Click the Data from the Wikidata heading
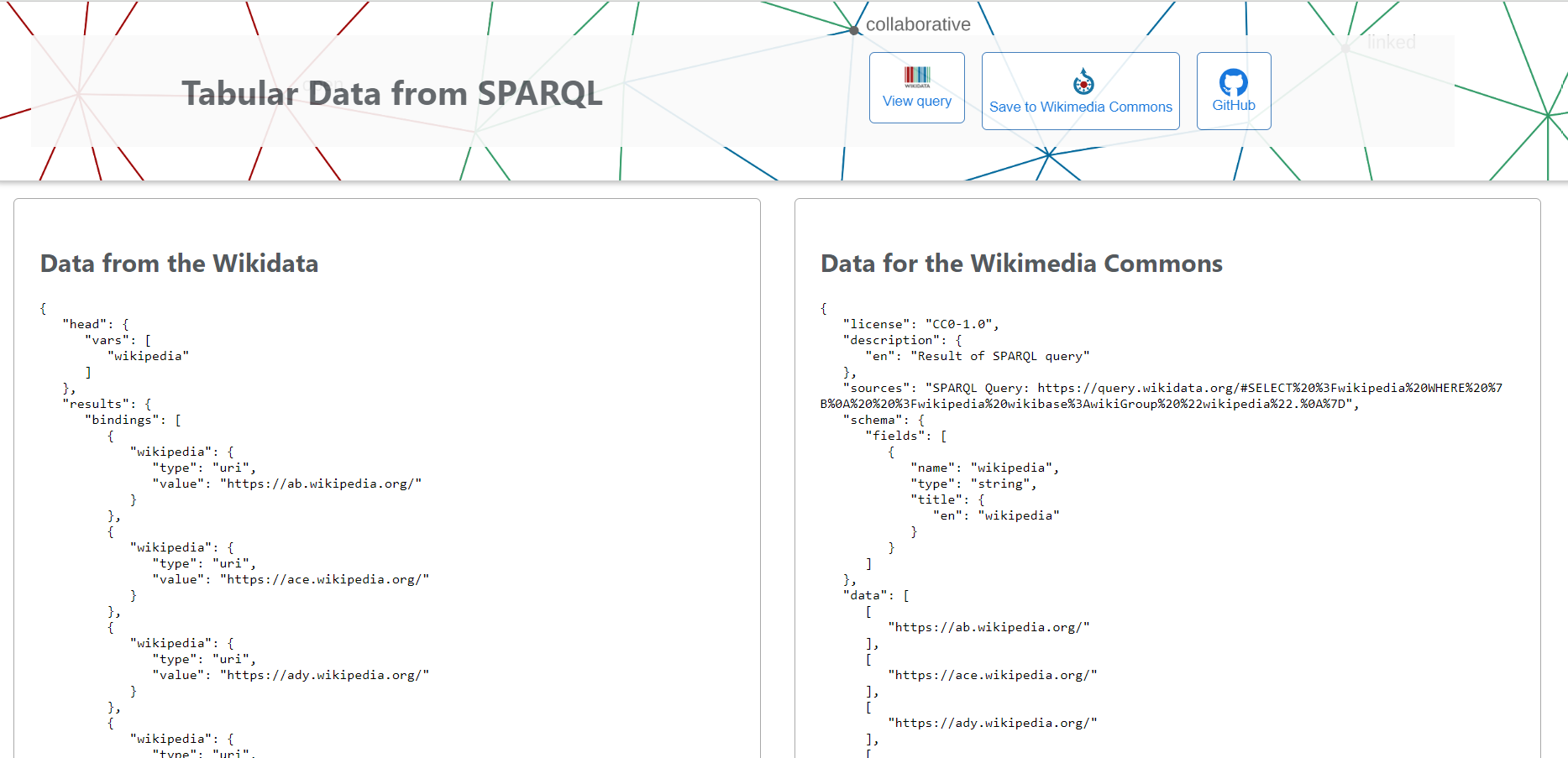 click(180, 264)
